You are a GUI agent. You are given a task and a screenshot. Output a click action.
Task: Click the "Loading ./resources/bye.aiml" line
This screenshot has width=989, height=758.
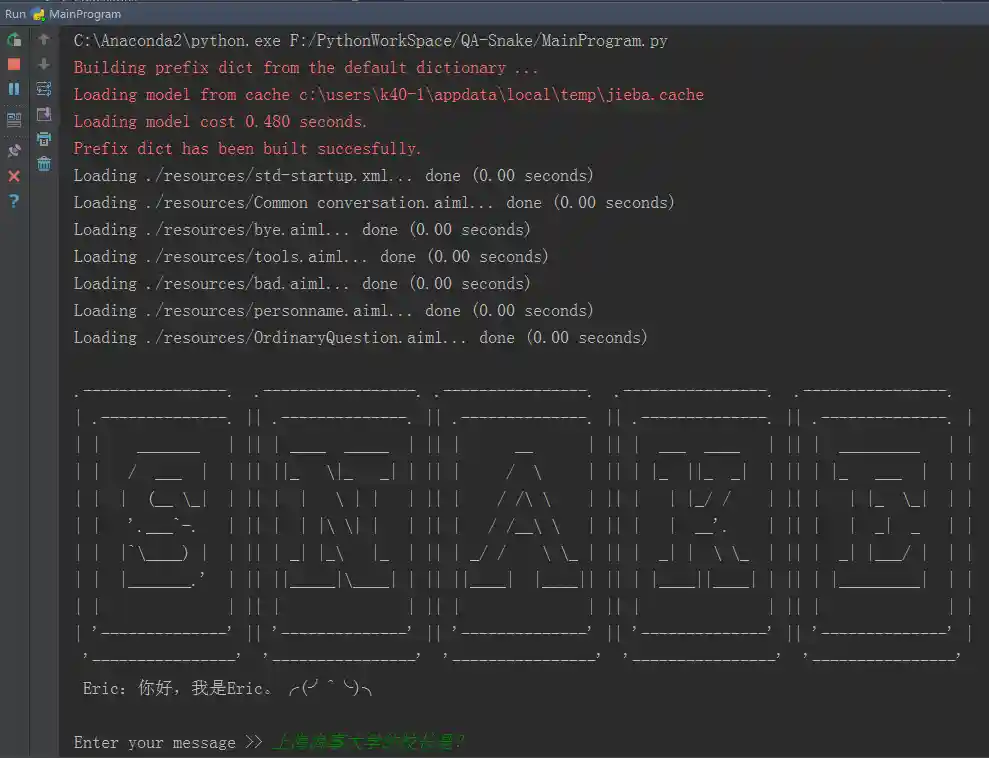[302, 230]
